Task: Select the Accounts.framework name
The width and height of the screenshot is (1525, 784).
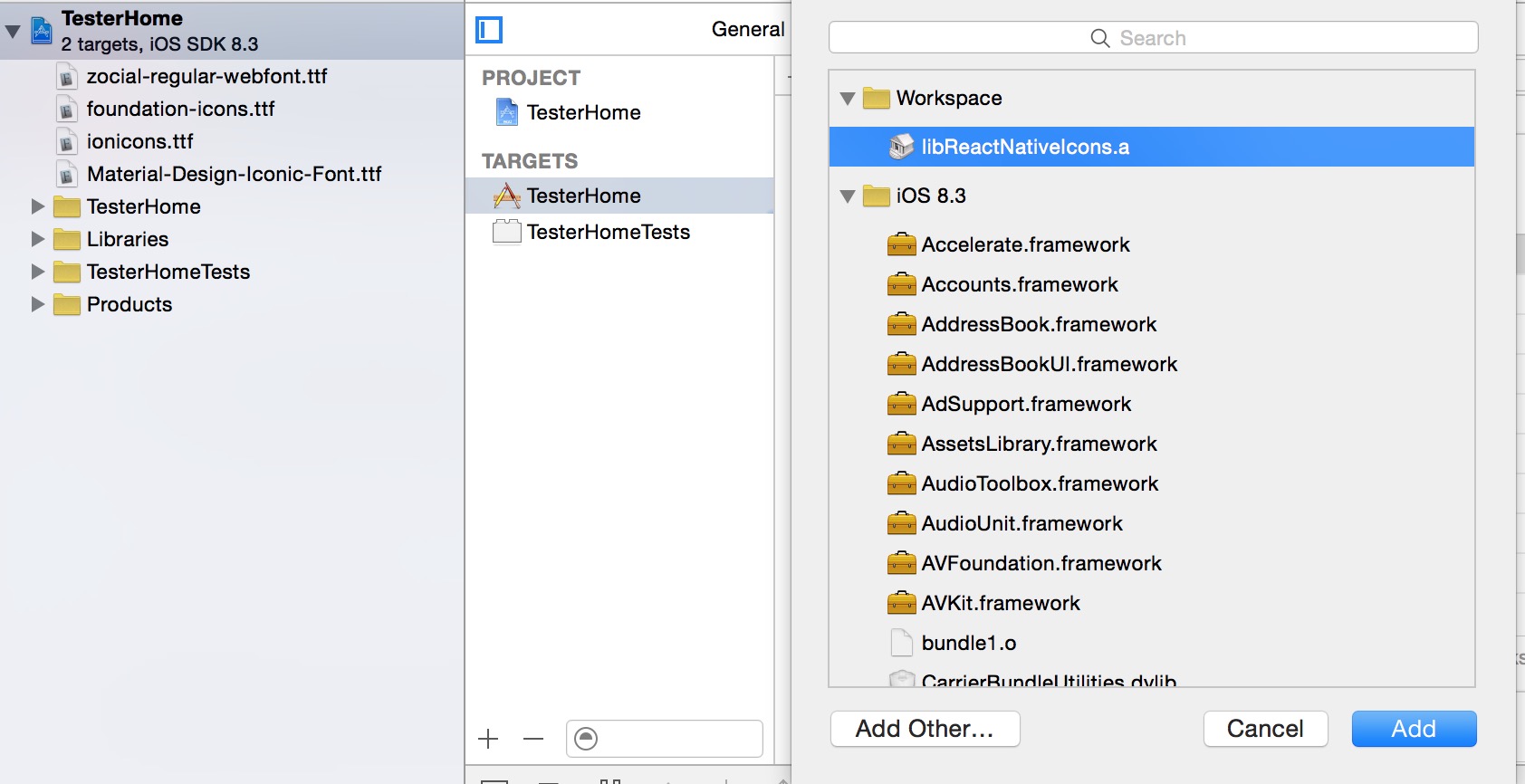Action: 1020,284
